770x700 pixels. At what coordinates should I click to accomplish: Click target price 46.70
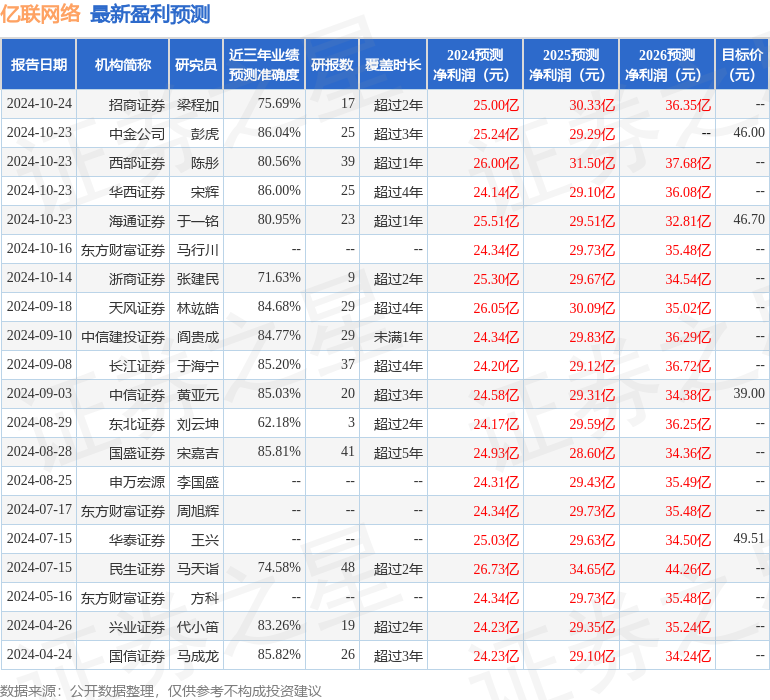pyautogui.click(x=749, y=220)
